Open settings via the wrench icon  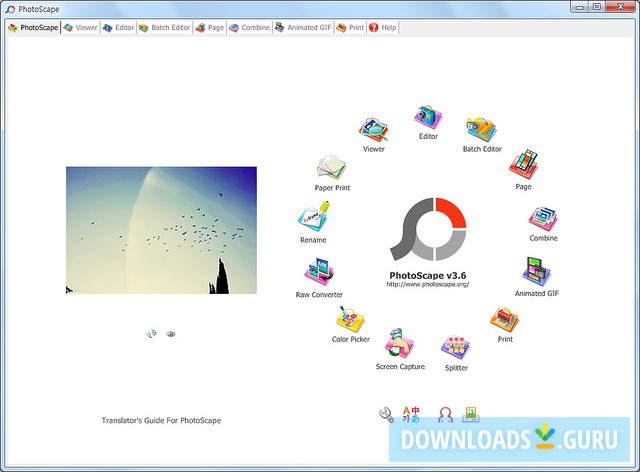pos(386,415)
